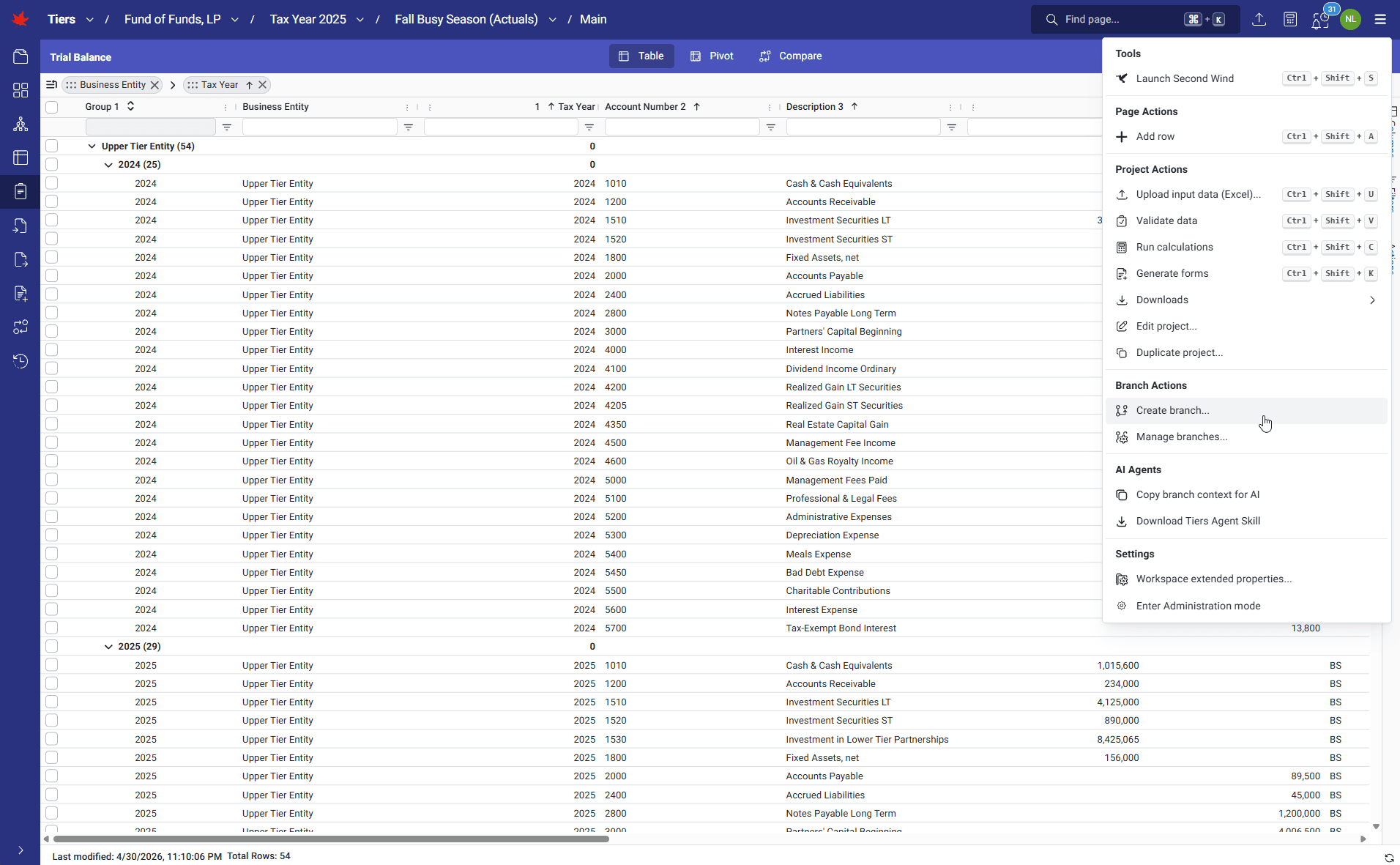Select Manage branches menu item

(x=1246, y=437)
